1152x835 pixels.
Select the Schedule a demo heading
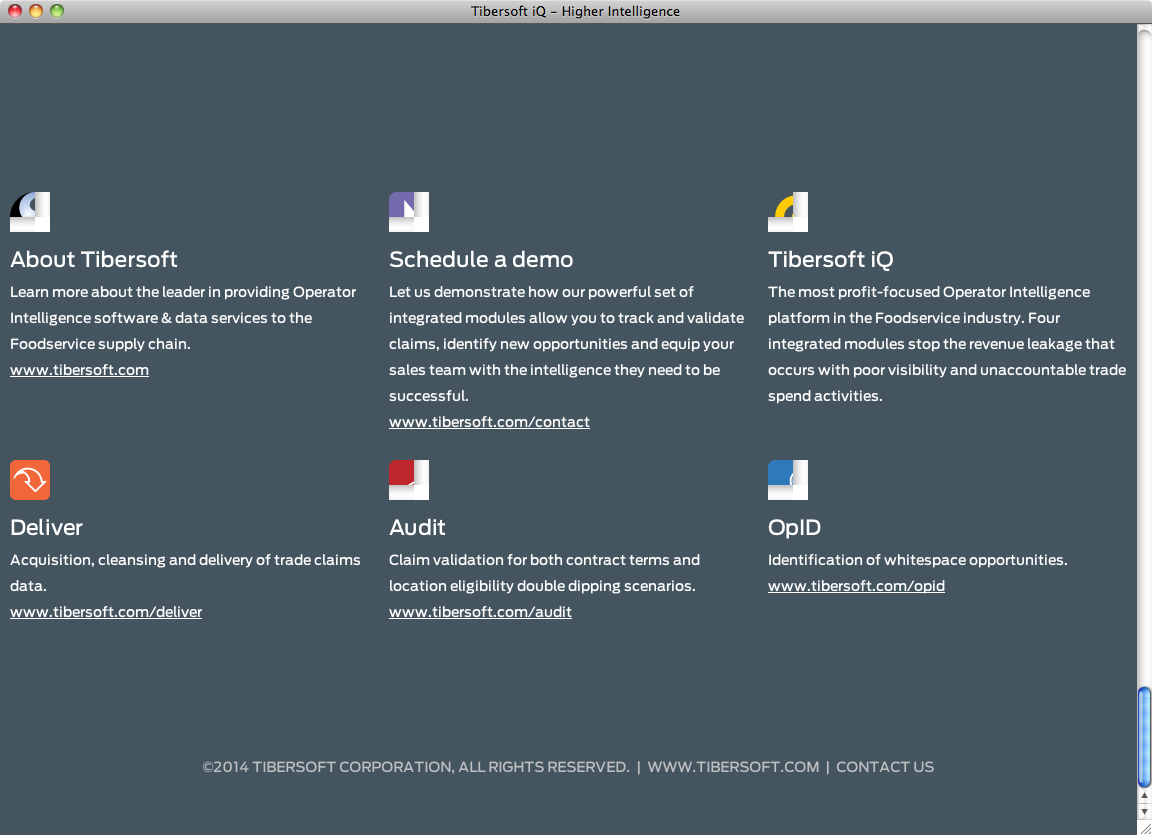[481, 260]
